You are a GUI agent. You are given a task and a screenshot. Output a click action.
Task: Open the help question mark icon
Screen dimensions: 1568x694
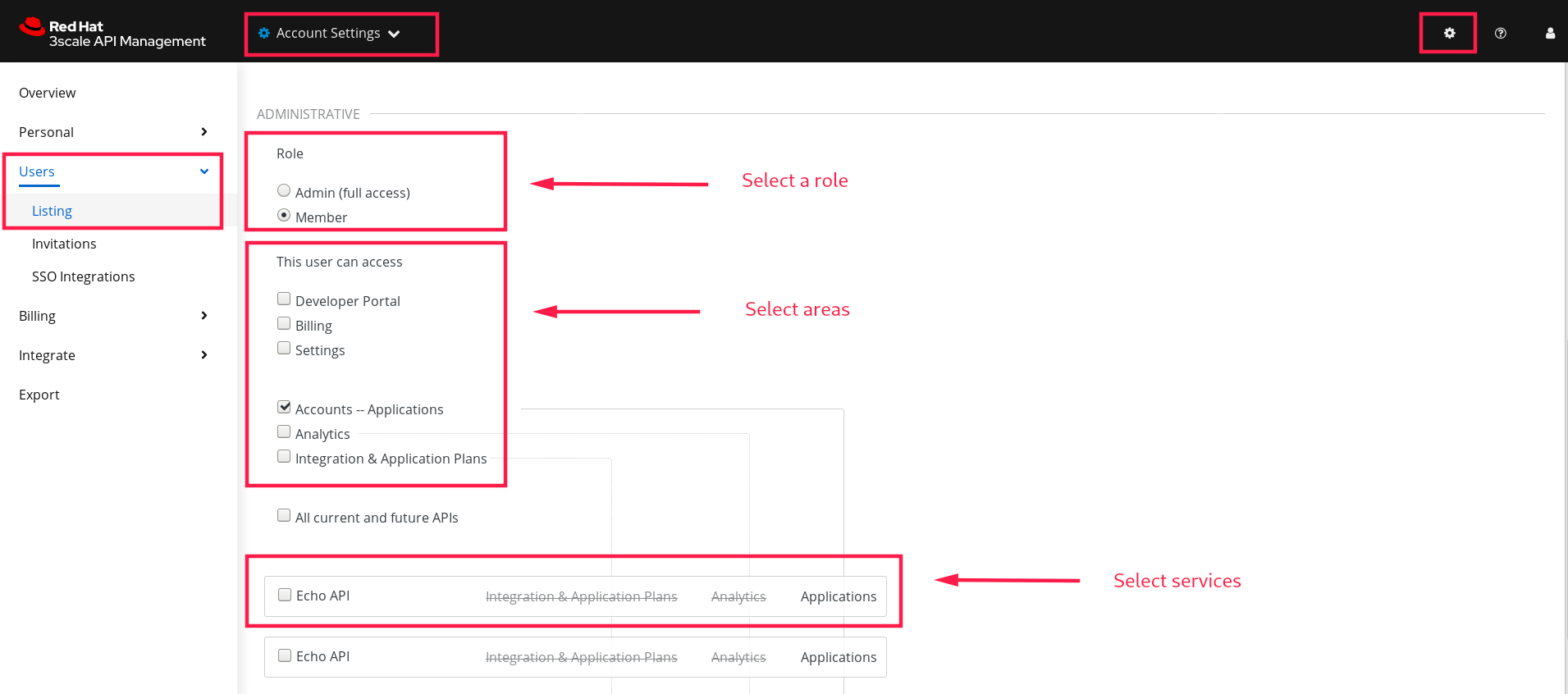[x=1500, y=33]
